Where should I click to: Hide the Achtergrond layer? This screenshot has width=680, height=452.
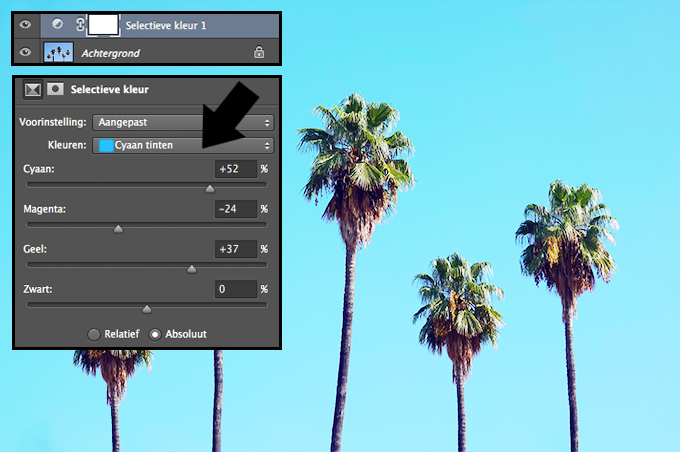tap(25, 52)
